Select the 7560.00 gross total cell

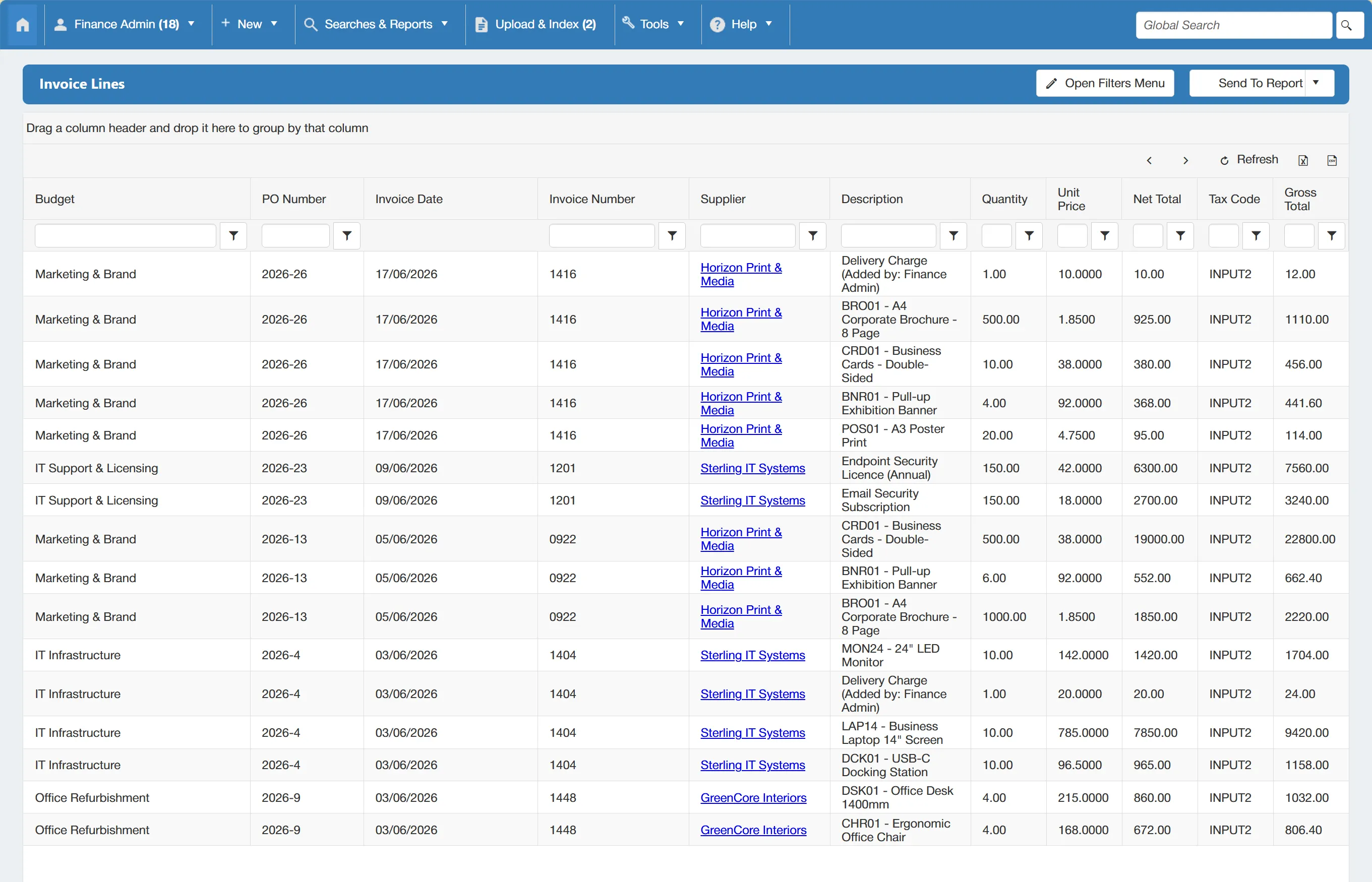[1309, 468]
